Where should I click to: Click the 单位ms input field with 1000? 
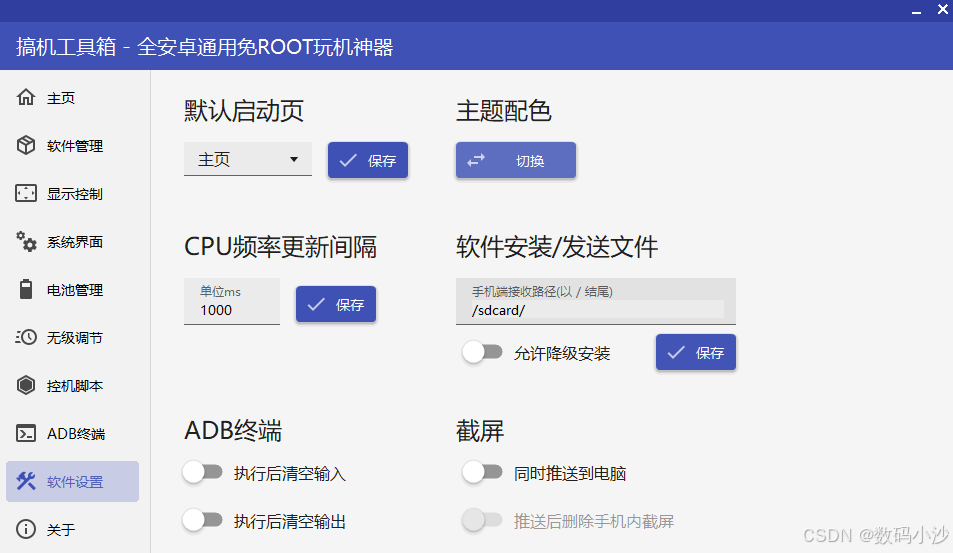(x=232, y=301)
